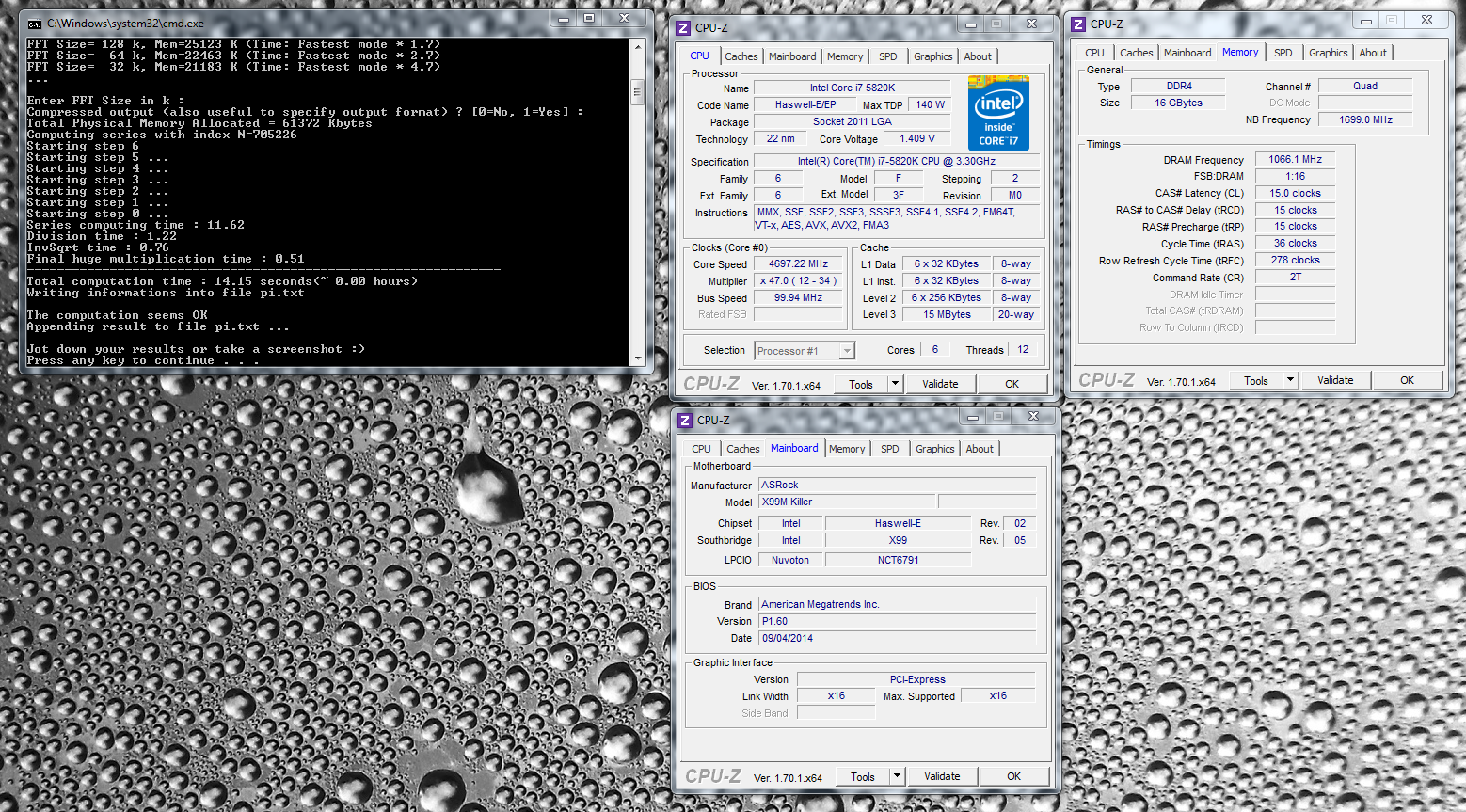This screenshot has width=1466, height=812.
Task: Click Validate in Mainboard CPU-Z window
Action: point(942,776)
